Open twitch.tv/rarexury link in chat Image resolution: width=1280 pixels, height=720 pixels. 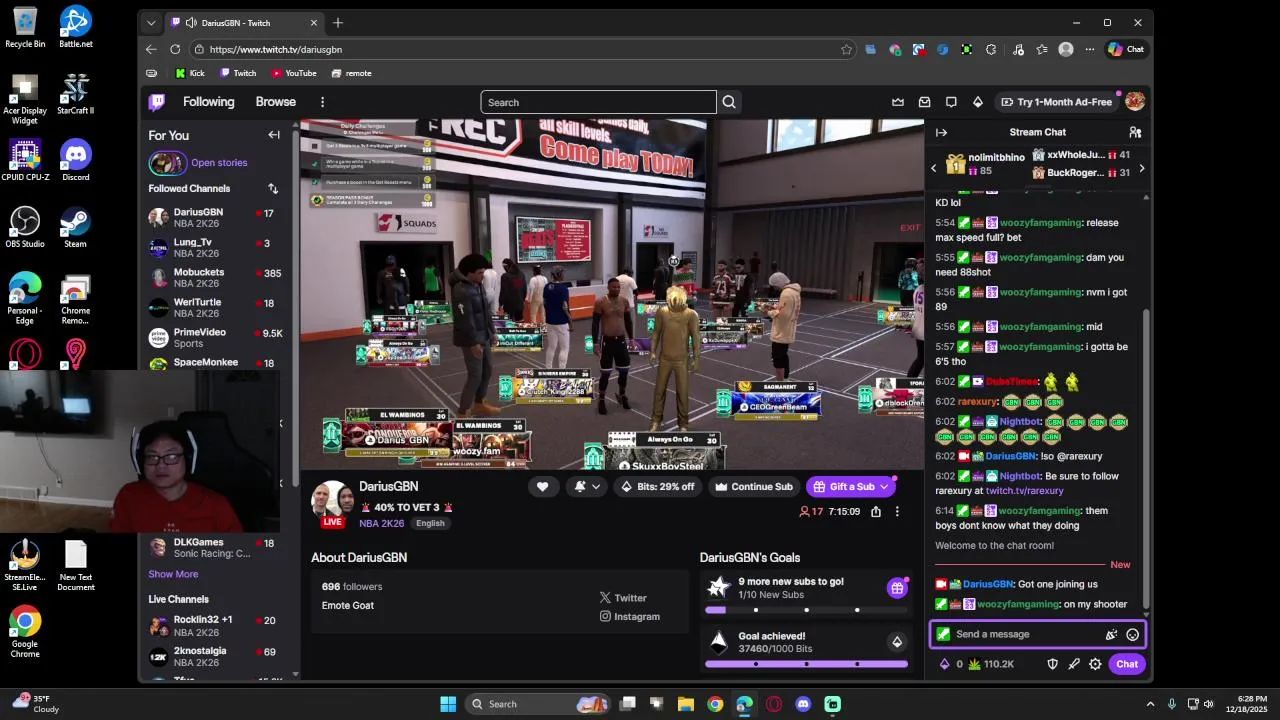click(1025, 491)
